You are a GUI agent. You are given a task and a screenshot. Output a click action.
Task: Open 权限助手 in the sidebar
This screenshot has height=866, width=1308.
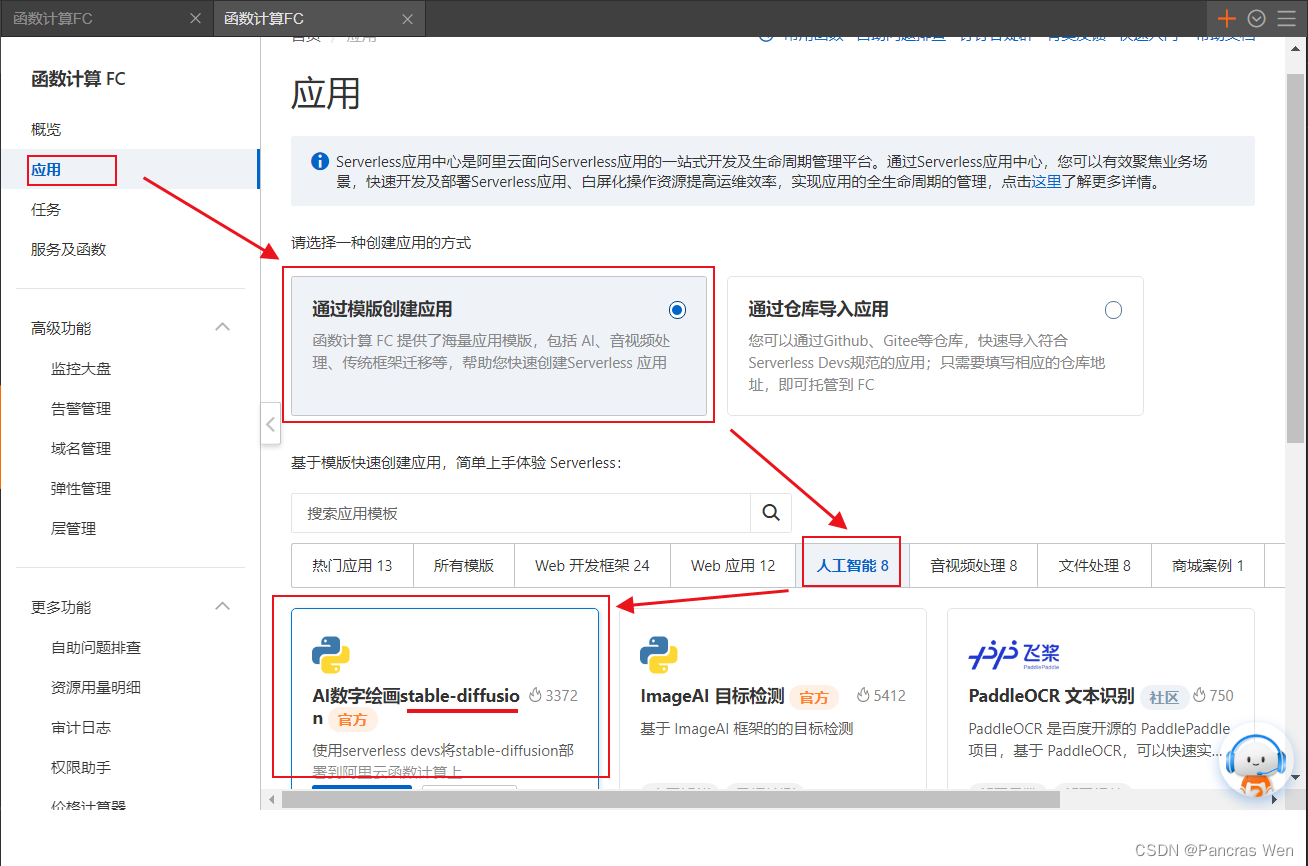81,767
